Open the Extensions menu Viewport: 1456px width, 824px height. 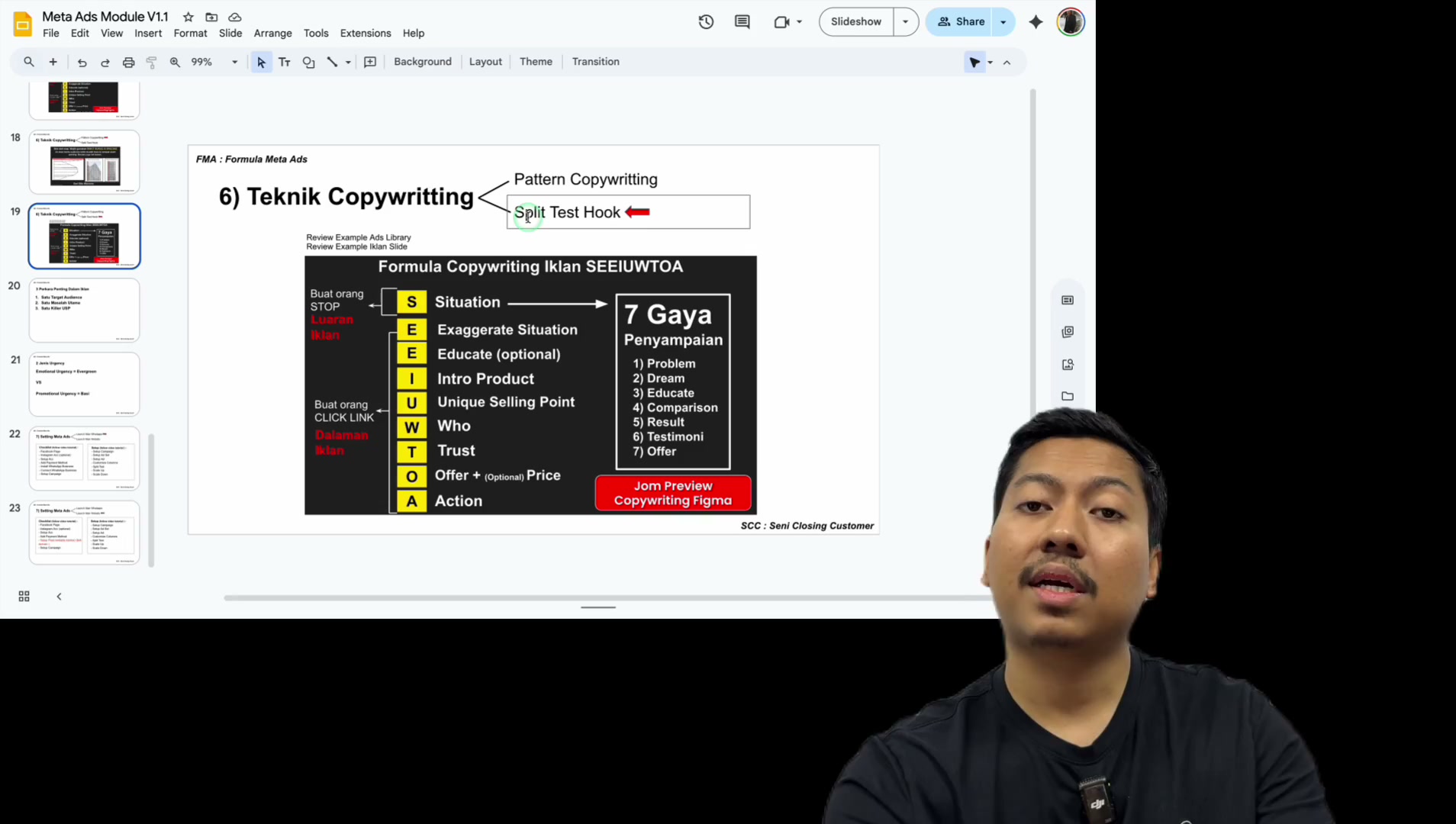click(x=366, y=33)
